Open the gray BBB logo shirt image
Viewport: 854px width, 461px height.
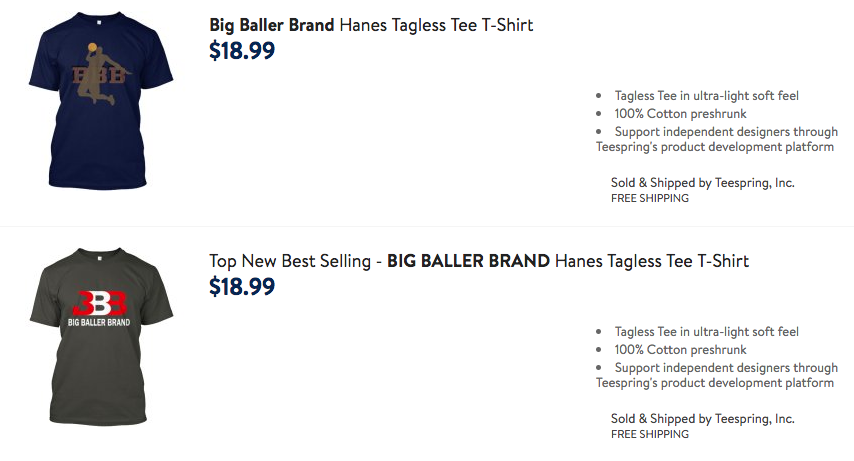(101, 336)
